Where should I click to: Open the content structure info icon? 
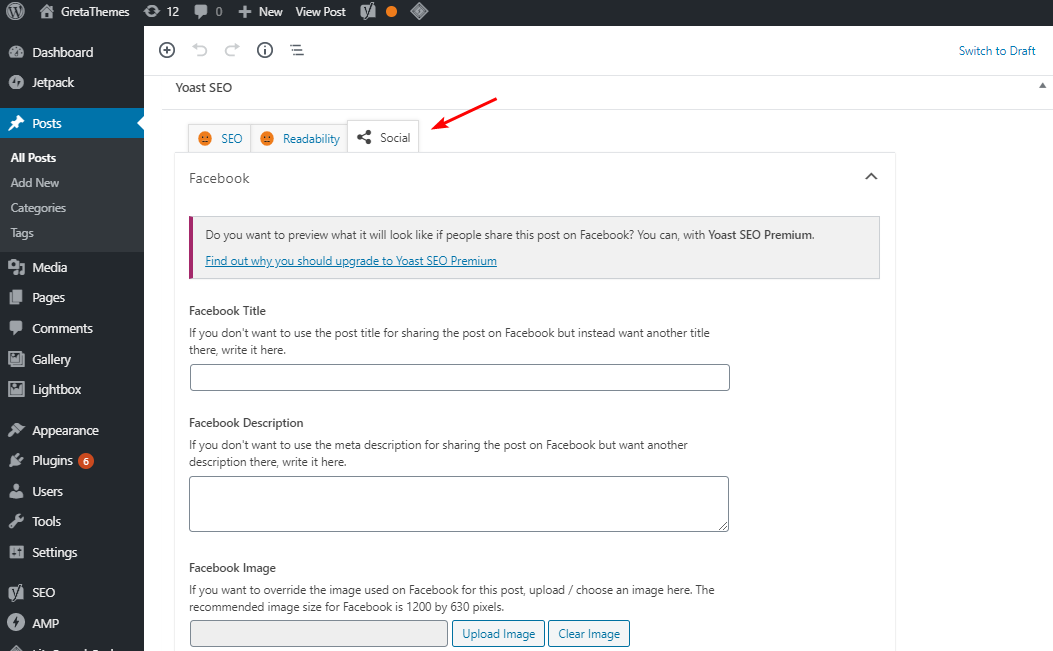[x=265, y=50]
